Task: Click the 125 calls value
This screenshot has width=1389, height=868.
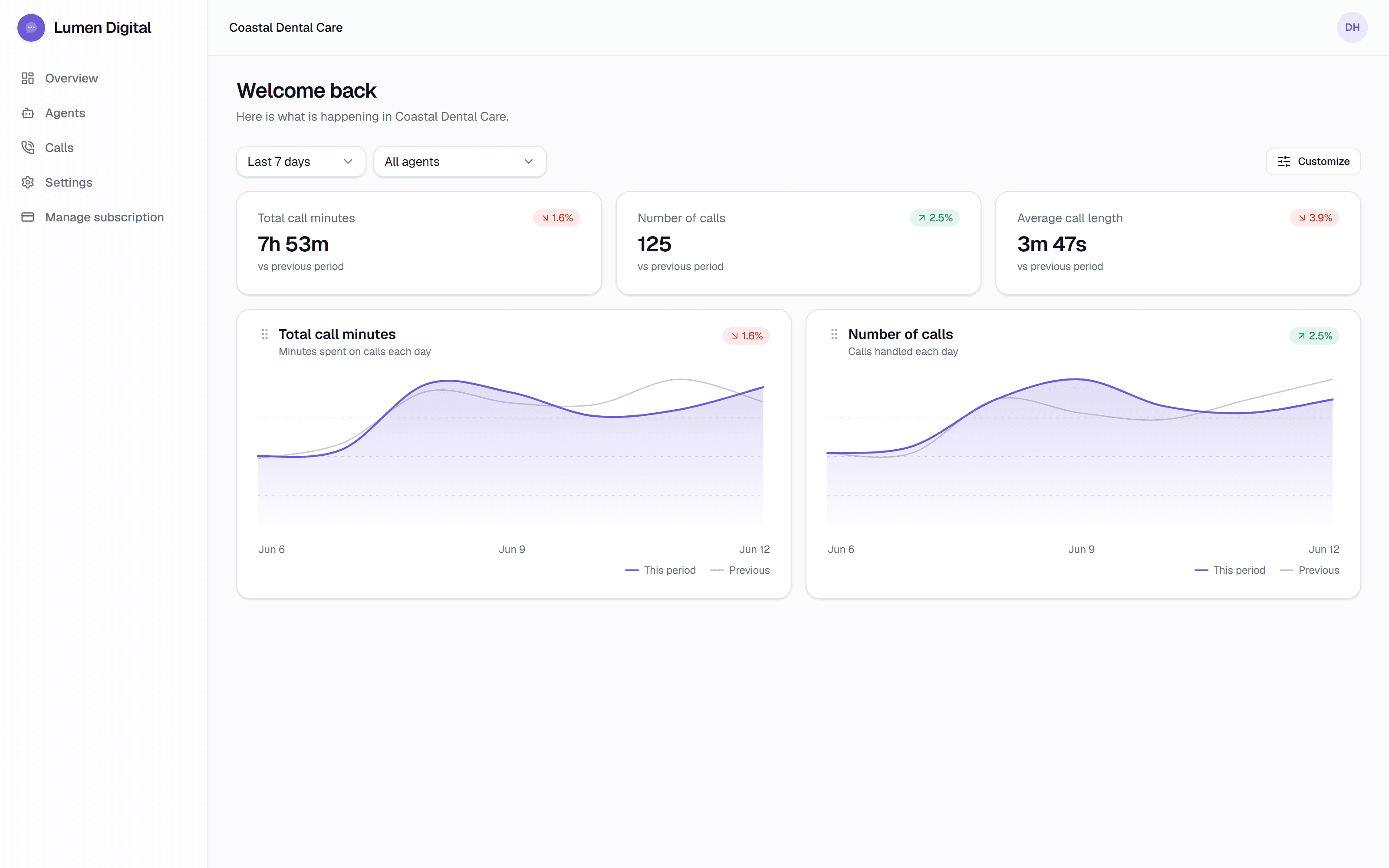Action: pos(654,244)
